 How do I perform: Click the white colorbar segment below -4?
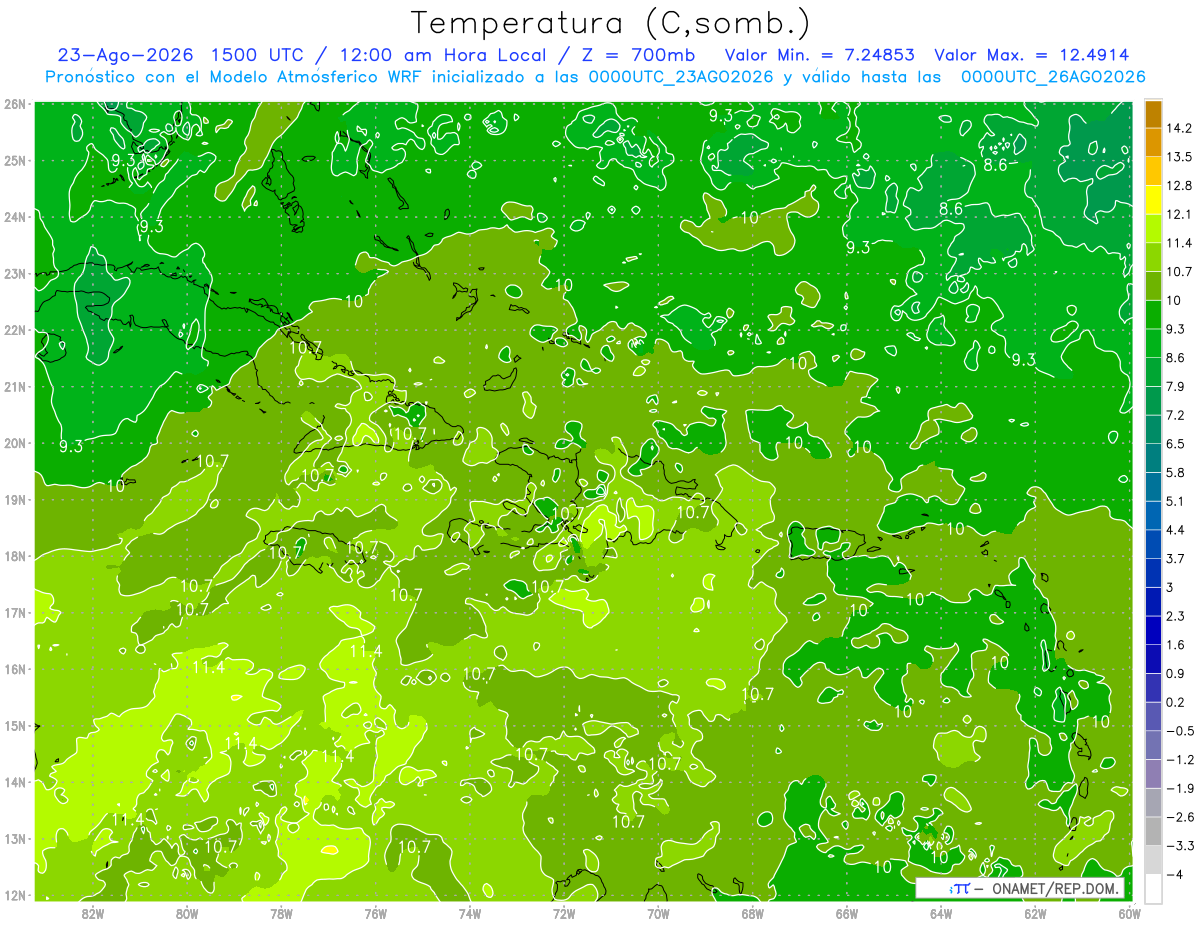click(x=1153, y=889)
